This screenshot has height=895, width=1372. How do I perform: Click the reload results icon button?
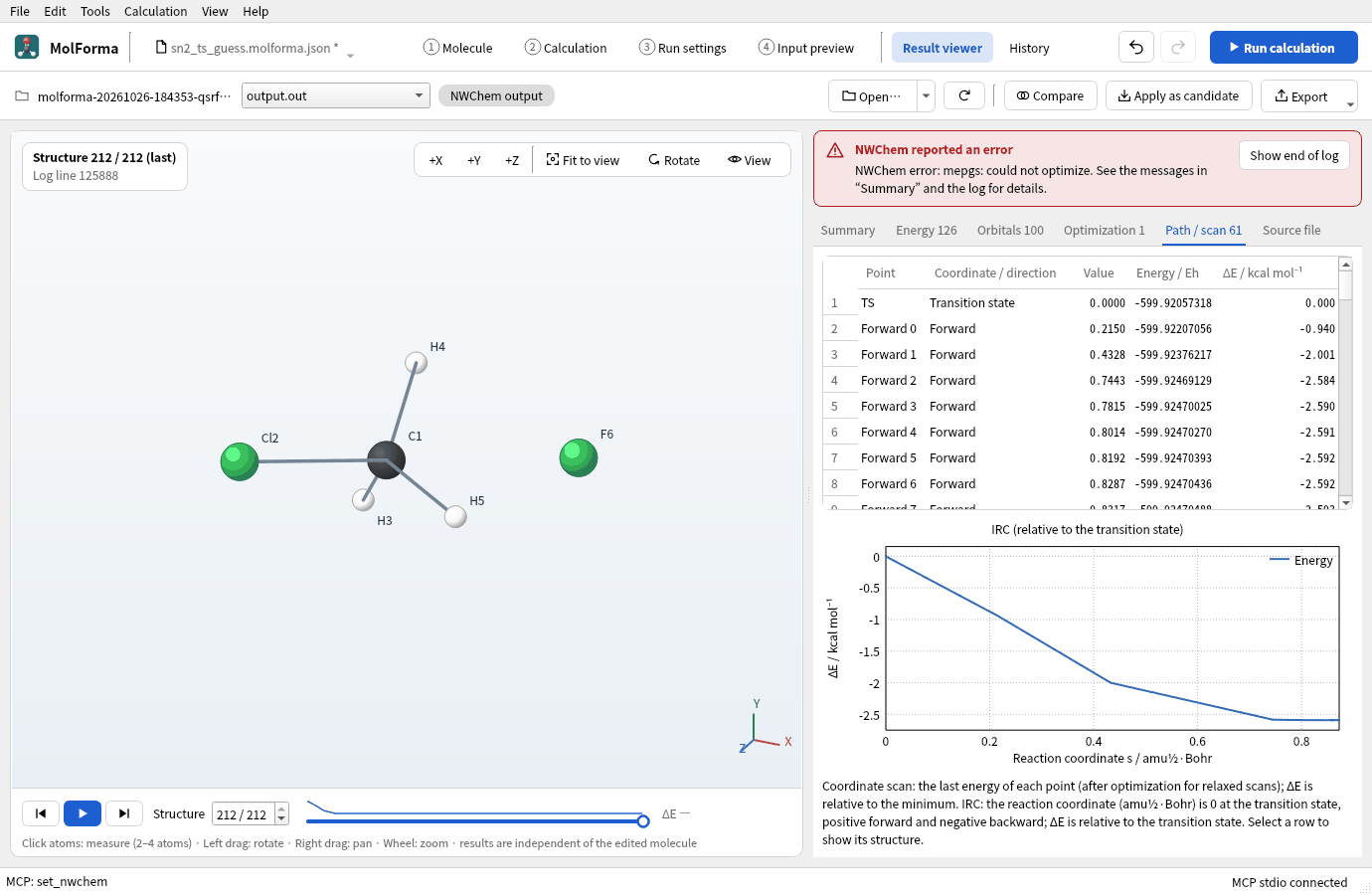(x=963, y=95)
